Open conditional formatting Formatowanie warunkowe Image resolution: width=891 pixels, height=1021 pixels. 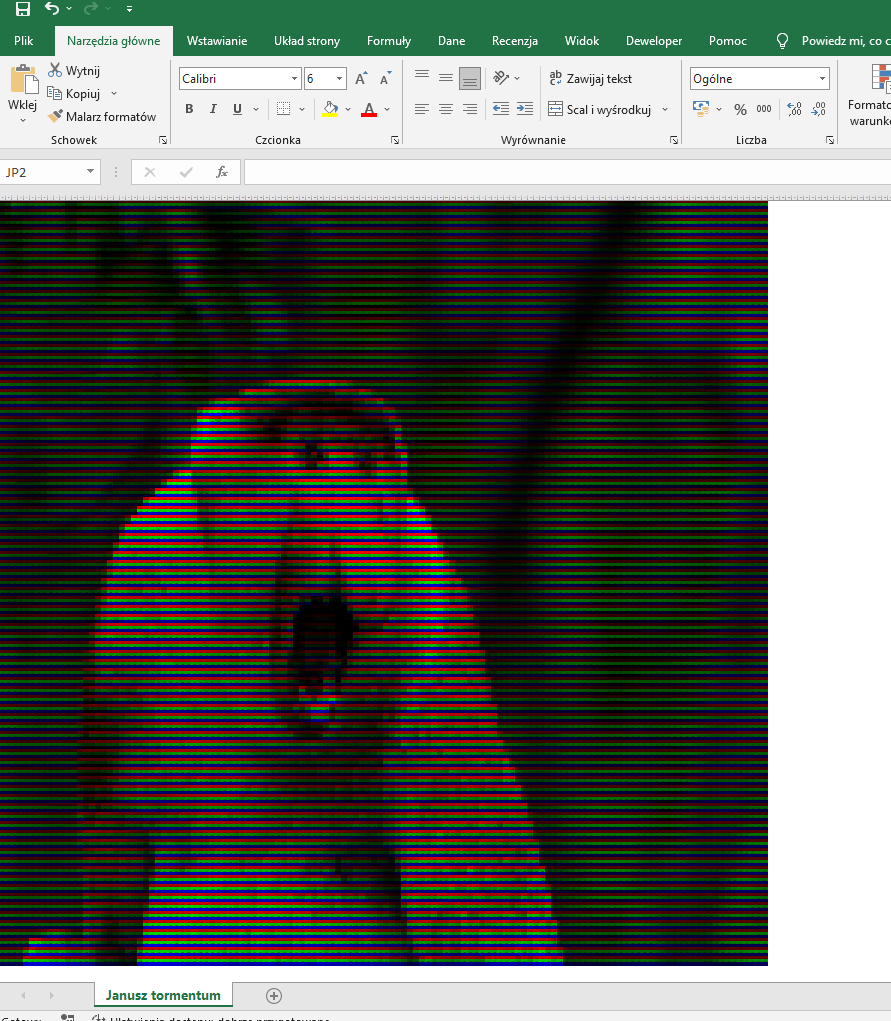[x=871, y=95]
